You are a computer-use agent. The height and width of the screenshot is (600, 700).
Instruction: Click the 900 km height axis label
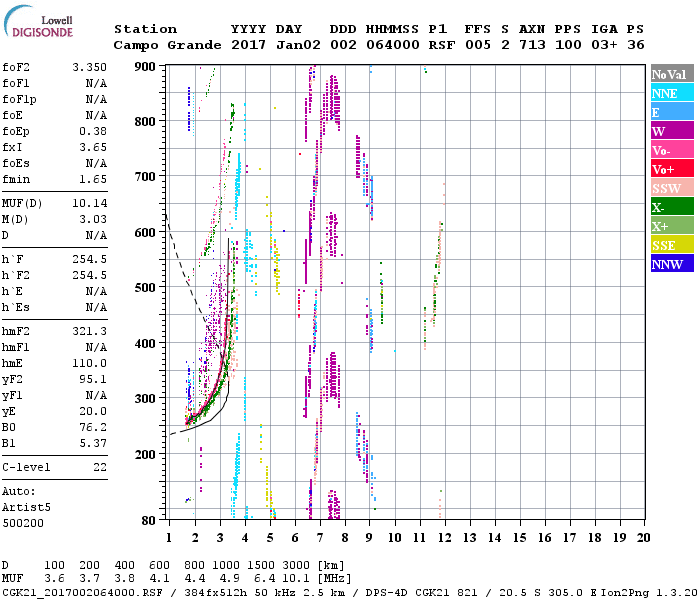click(147, 67)
